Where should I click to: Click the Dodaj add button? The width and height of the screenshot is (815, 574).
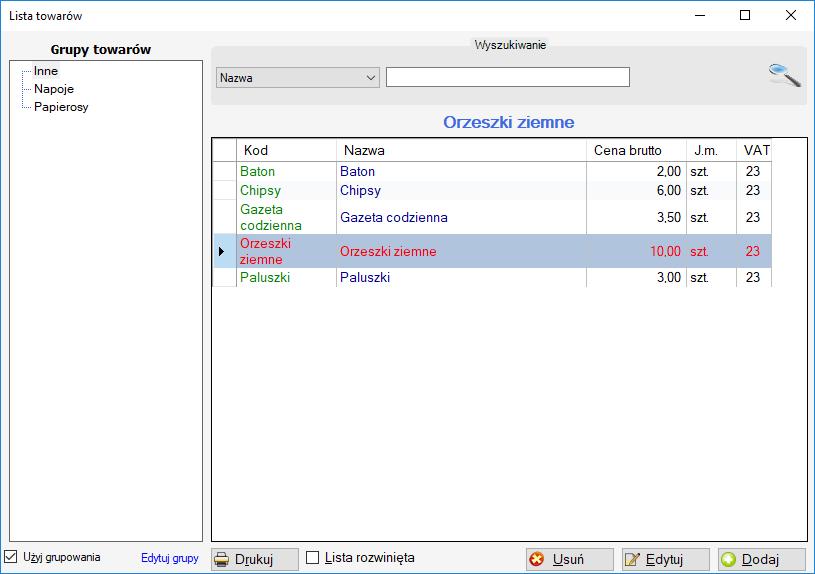(x=761, y=559)
